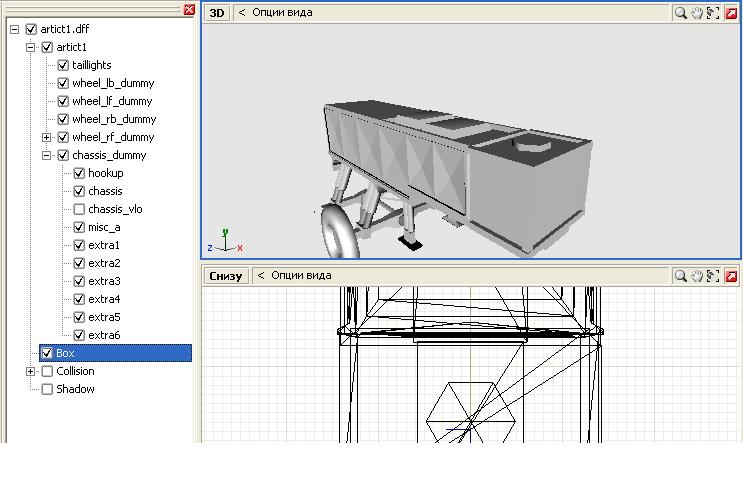743x496 pixels.
Task: Expand the Collision tree node
Action: point(30,371)
